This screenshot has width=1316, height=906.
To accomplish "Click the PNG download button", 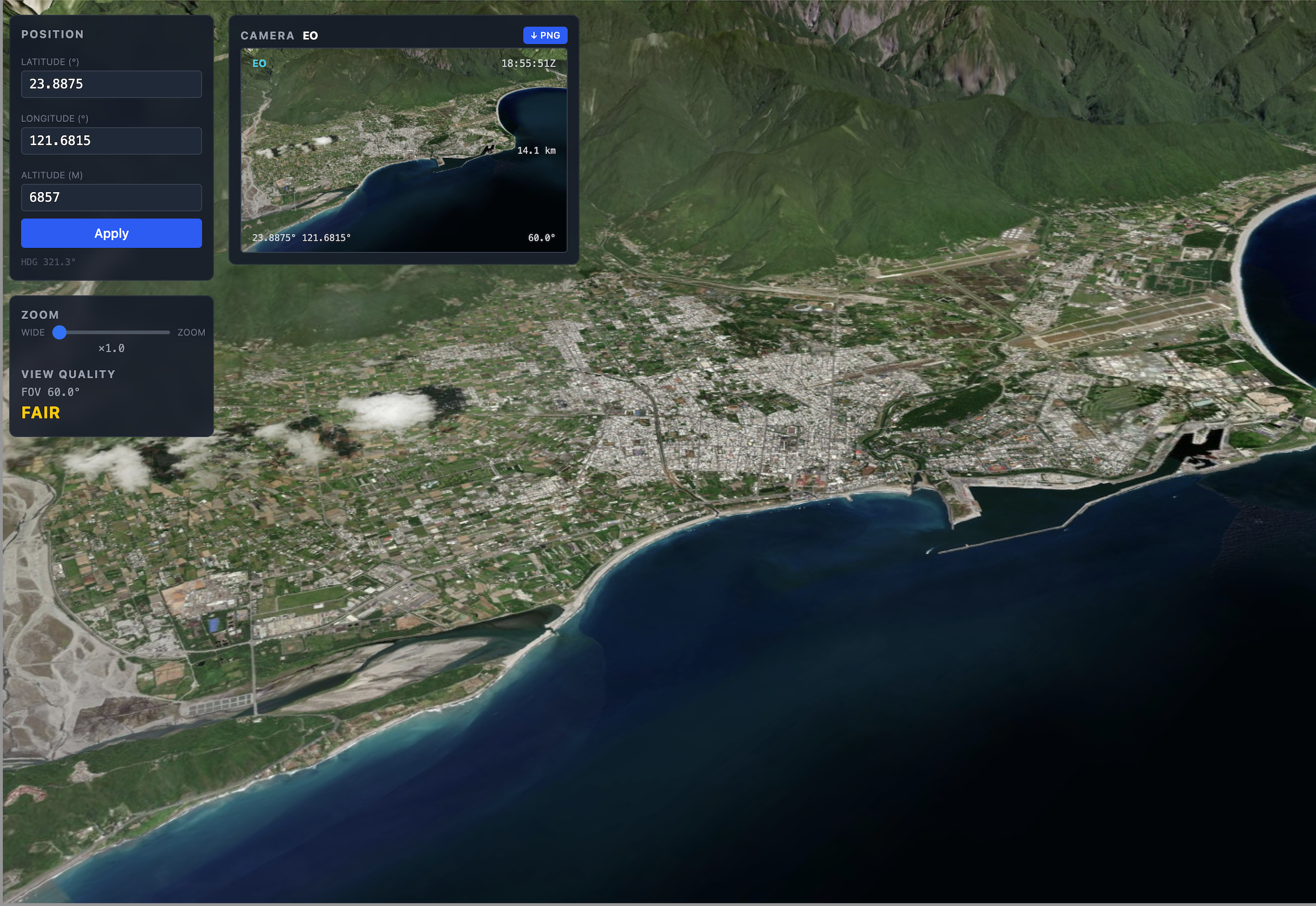I will (x=545, y=35).
